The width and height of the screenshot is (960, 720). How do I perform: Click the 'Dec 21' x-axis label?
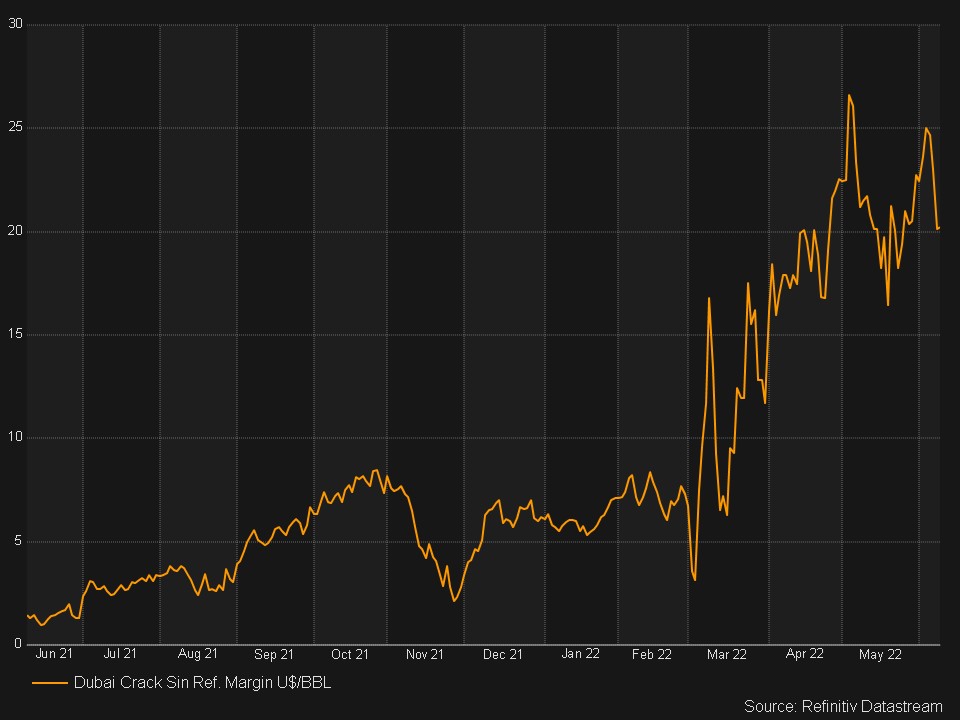(x=503, y=654)
